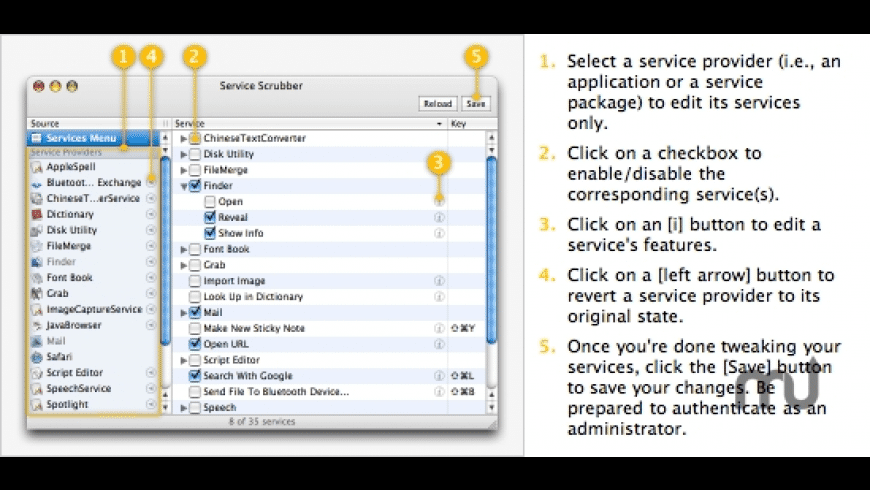Revert Dictionary provider to original state
This screenshot has height=490, width=870.
(x=151, y=214)
